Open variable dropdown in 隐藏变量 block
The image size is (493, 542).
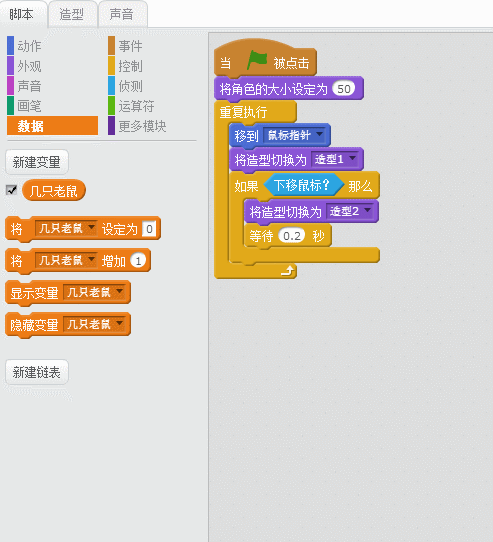coord(94,324)
